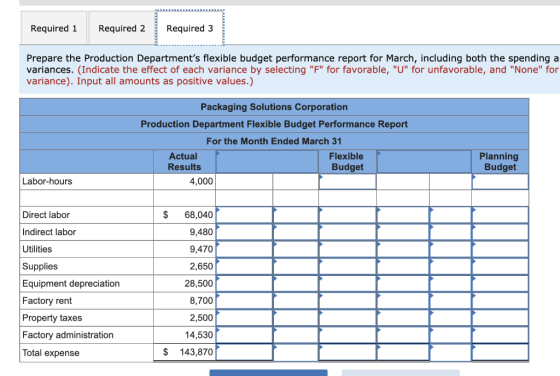Click the Factory administration row label
This screenshot has width=560, height=376.
(68, 335)
